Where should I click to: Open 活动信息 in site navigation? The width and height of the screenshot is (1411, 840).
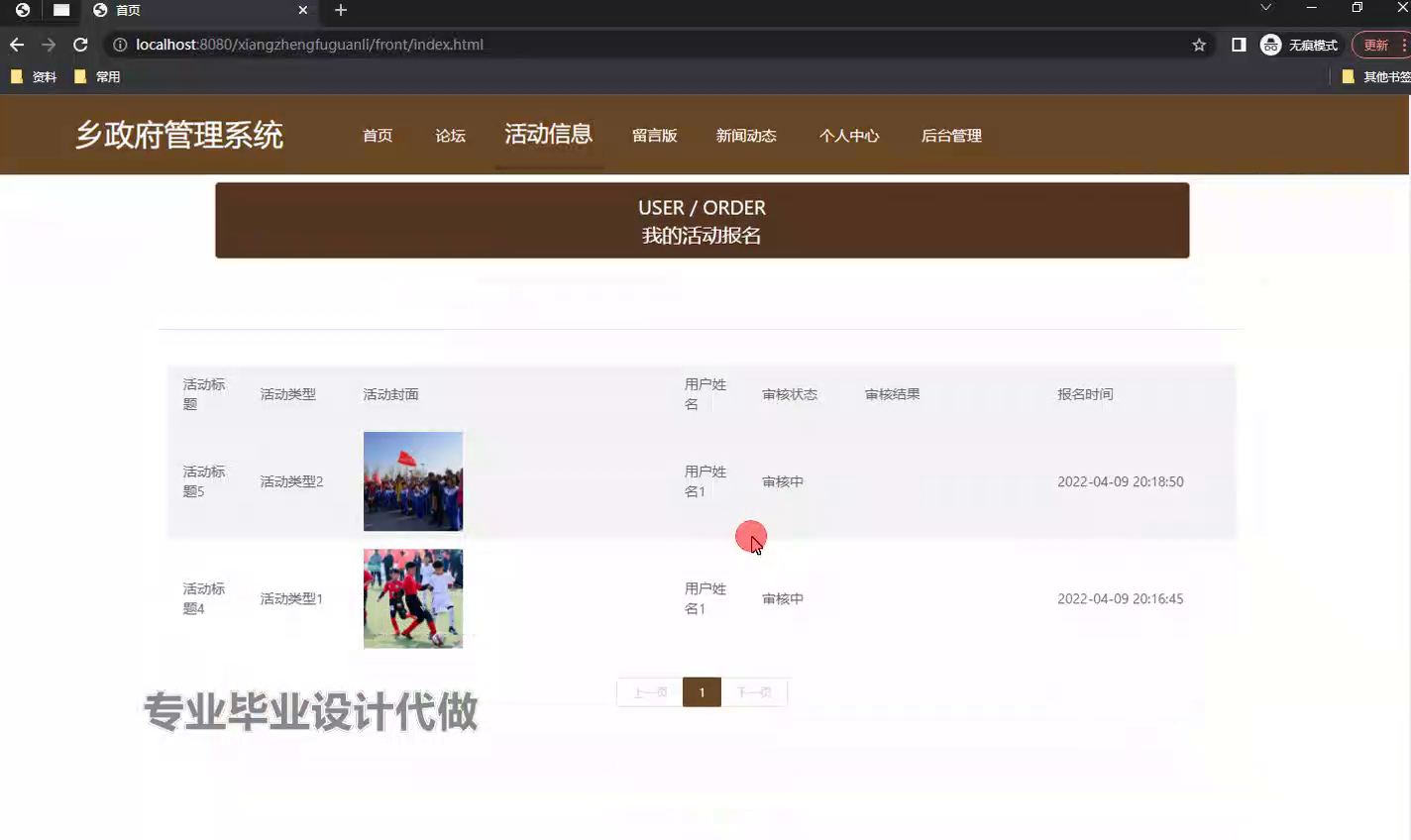(x=548, y=134)
